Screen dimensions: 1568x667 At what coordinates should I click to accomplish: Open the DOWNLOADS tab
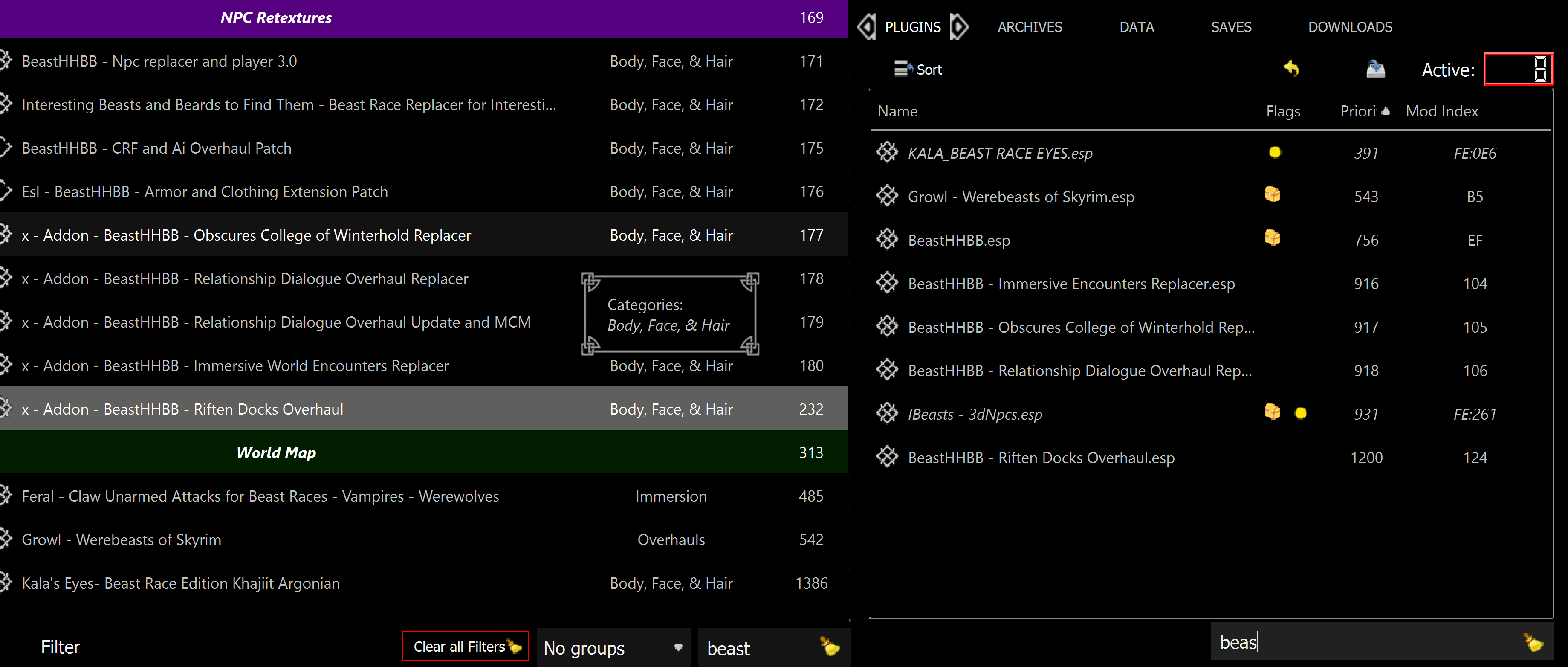(1349, 27)
